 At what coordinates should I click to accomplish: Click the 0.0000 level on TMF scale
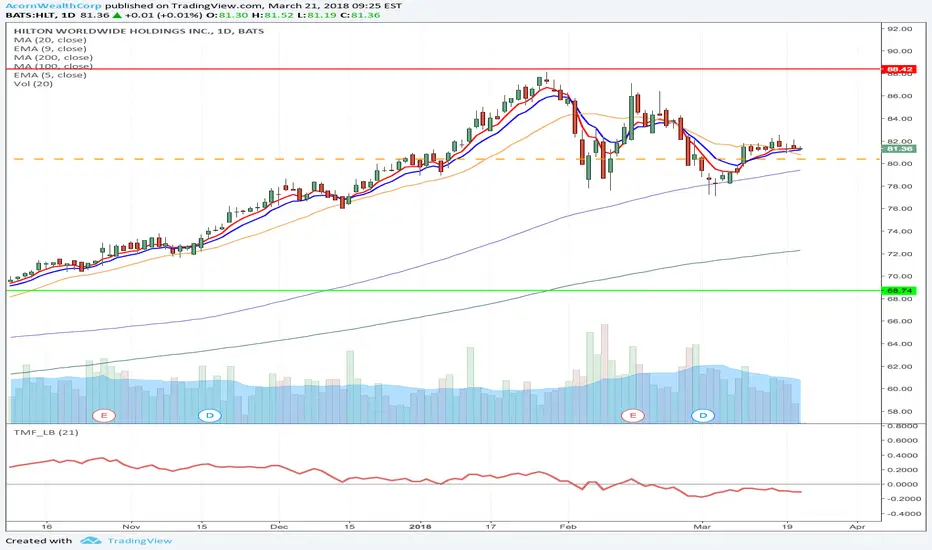[902, 484]
